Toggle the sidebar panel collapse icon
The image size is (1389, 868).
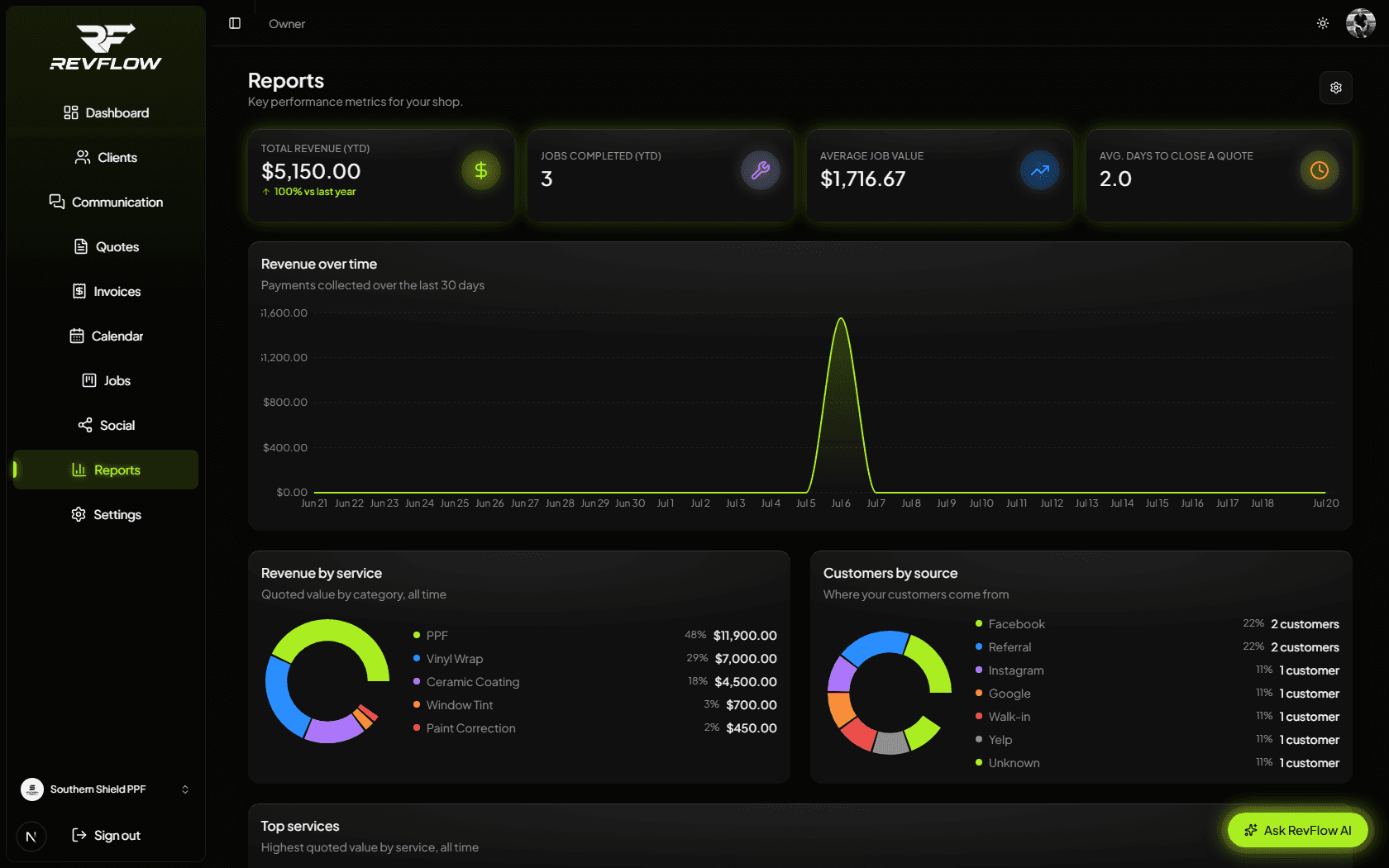click(x=235, y=23)
